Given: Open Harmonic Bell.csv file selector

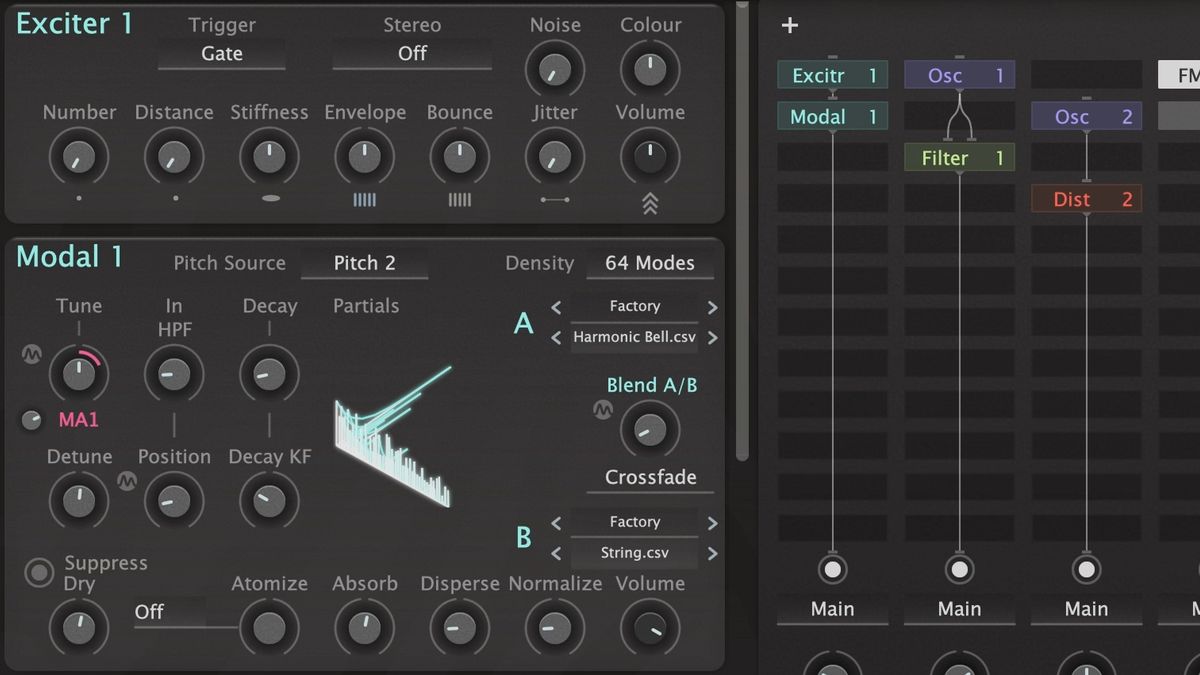Looking at the screenshot, I should (x=635, y=338).
